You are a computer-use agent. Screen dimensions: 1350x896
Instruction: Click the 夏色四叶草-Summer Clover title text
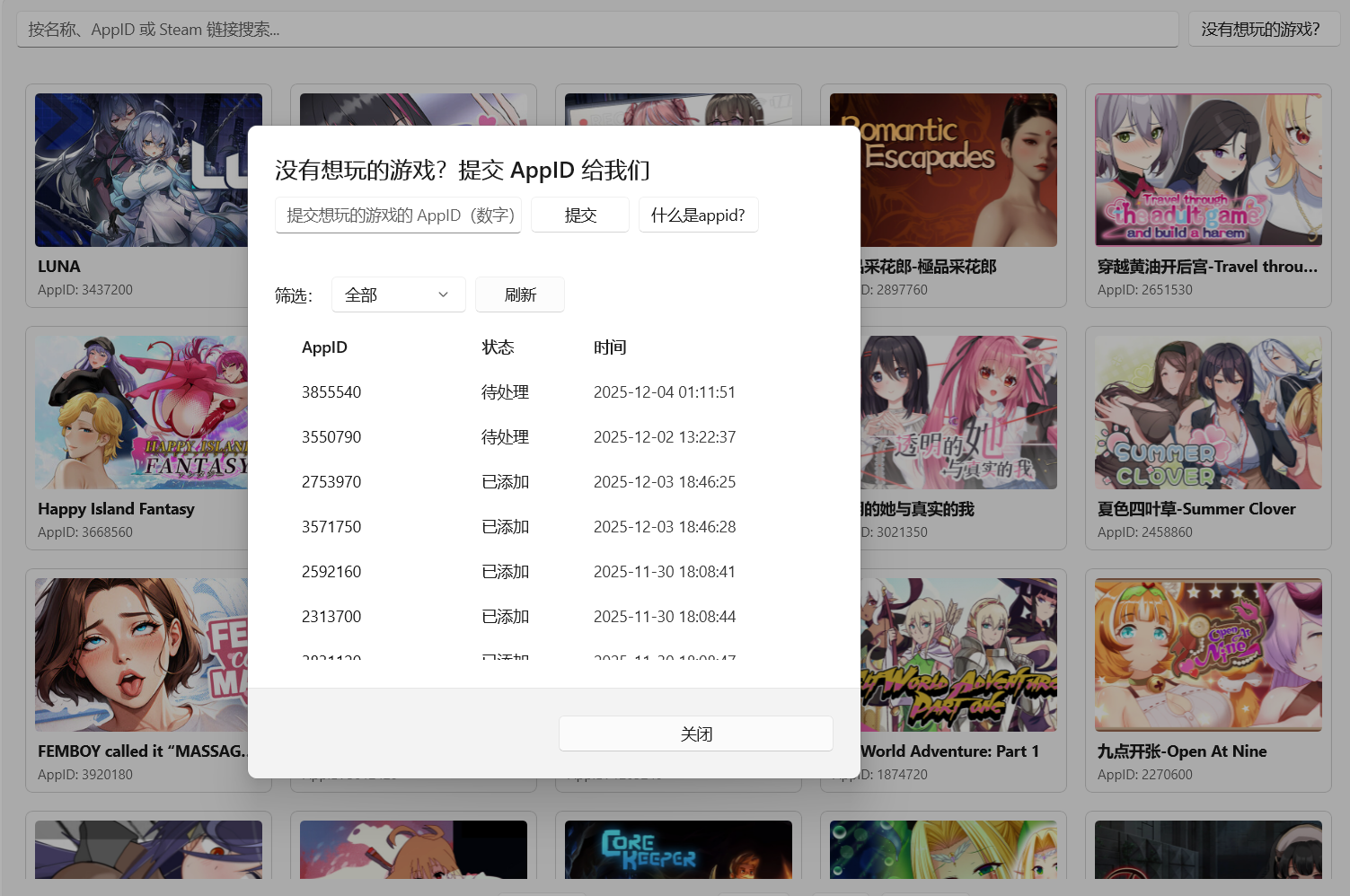pos(1196,509)
